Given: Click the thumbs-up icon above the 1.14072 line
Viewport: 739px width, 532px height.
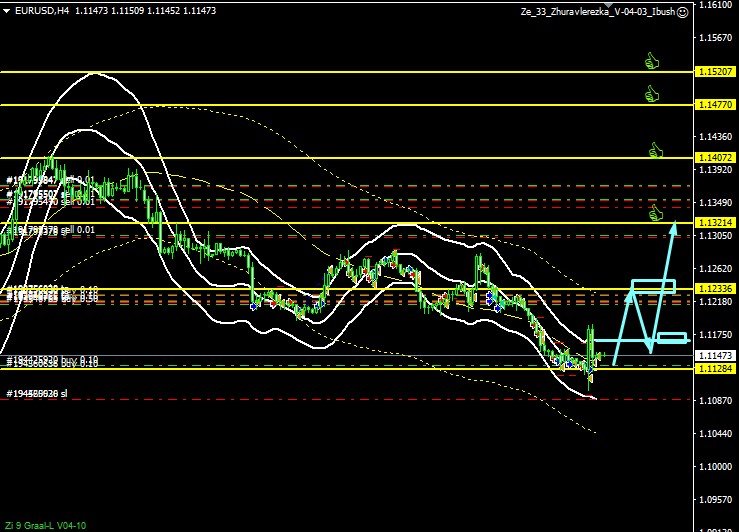Looking at the screenshot, I should tap(656, 150).
